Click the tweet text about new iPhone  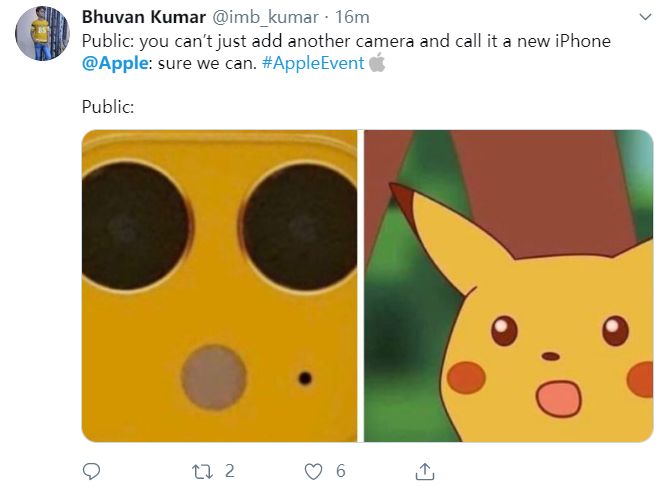click(346, 41)
